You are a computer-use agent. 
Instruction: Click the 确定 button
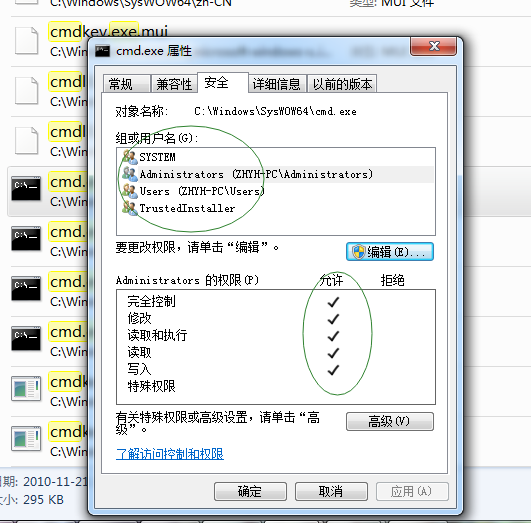pyautogui.click(x=250, y=491)
